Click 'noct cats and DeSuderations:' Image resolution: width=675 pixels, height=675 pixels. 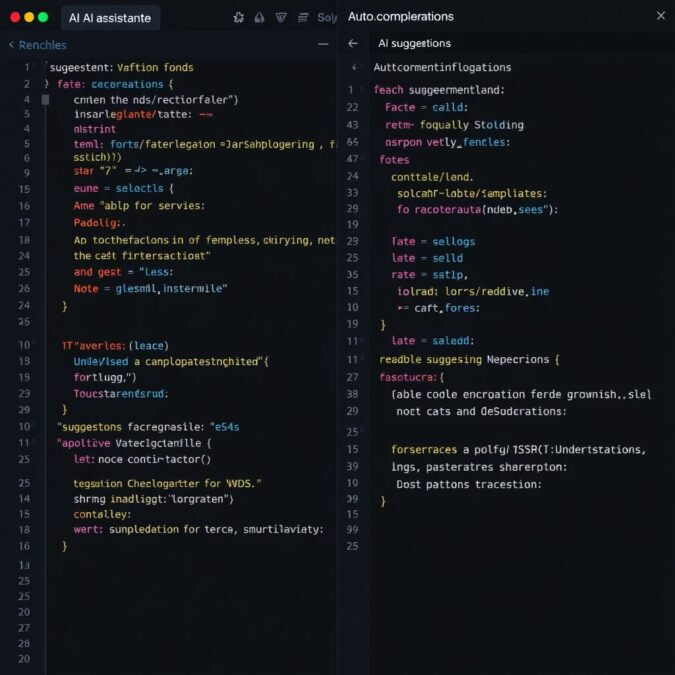coord(481,412)
